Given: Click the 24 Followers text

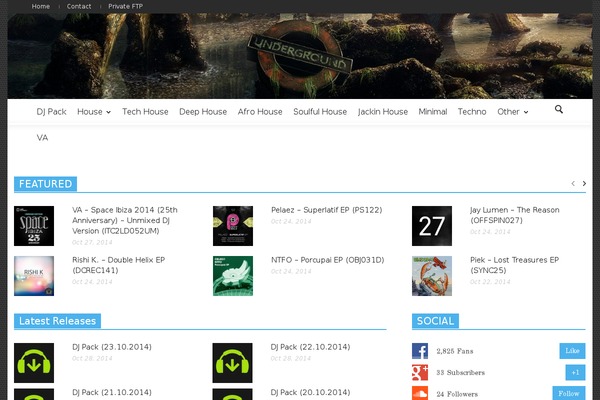Looking at the screenshot, I should (x=457, y=394).
